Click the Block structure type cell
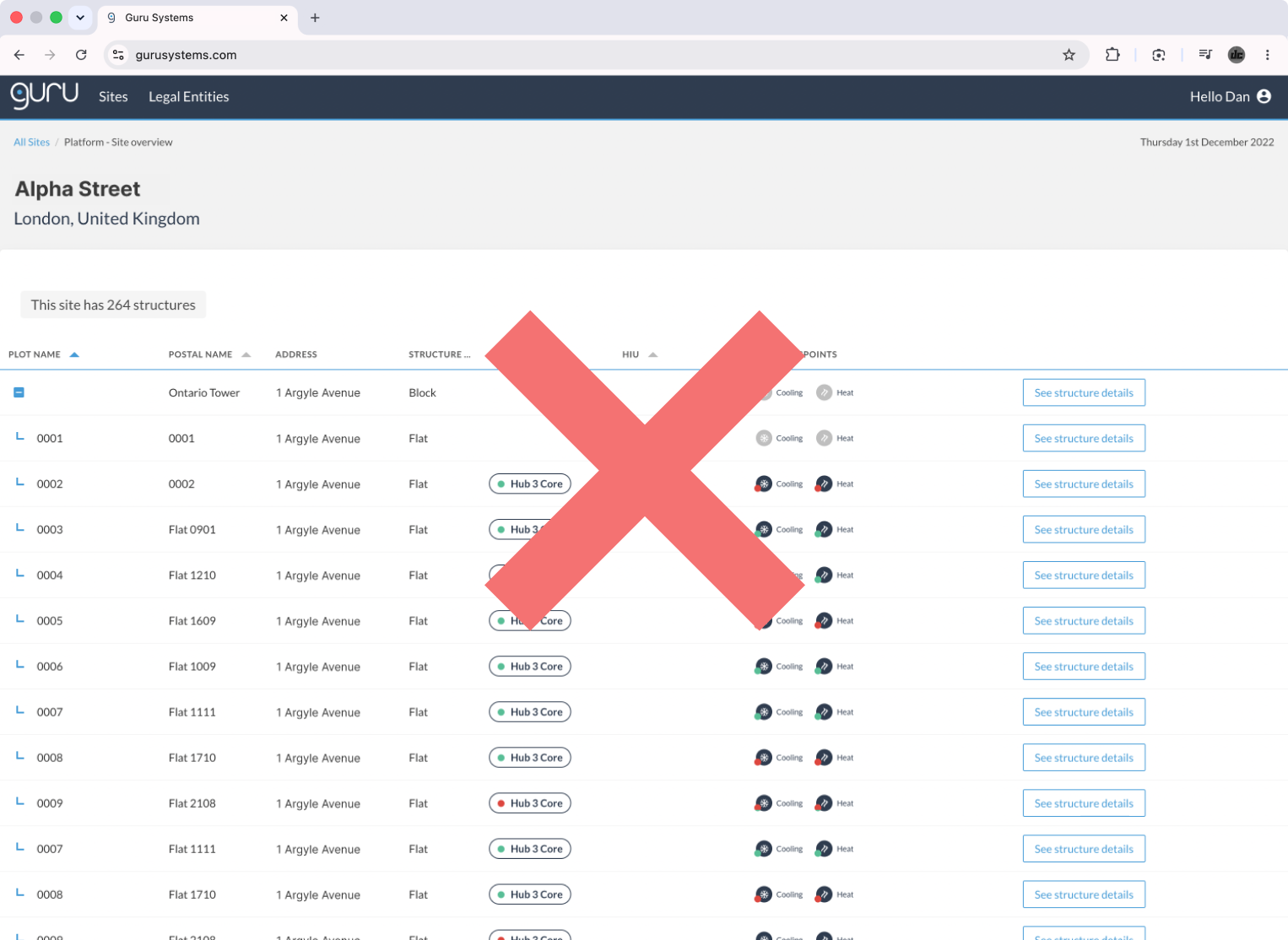The width and height of the screenshot is (1288, 940). coord(422,392)
